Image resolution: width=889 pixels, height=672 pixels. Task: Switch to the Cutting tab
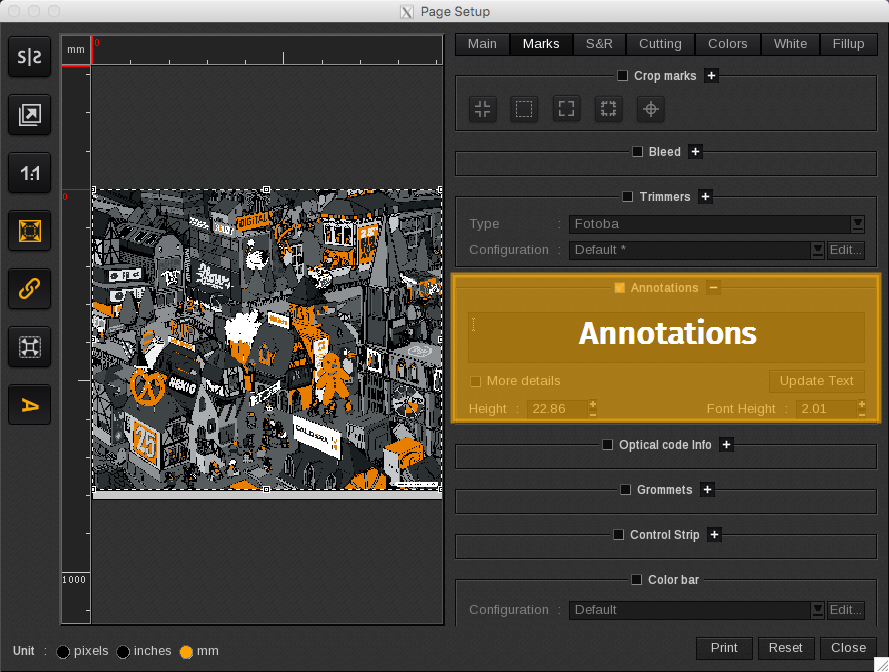[660, 44]
